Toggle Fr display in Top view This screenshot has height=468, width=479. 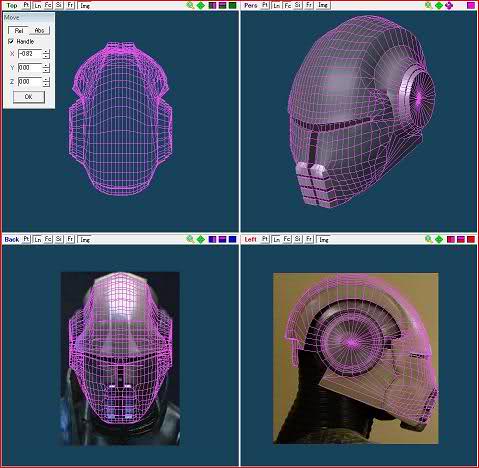[x=70, y=6]
